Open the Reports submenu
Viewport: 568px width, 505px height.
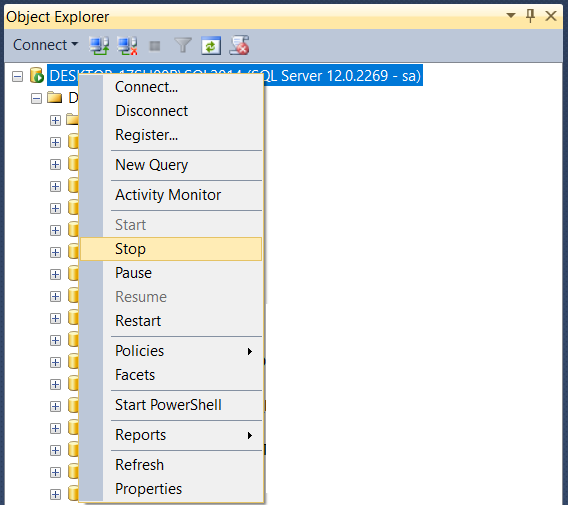point(171,435)
